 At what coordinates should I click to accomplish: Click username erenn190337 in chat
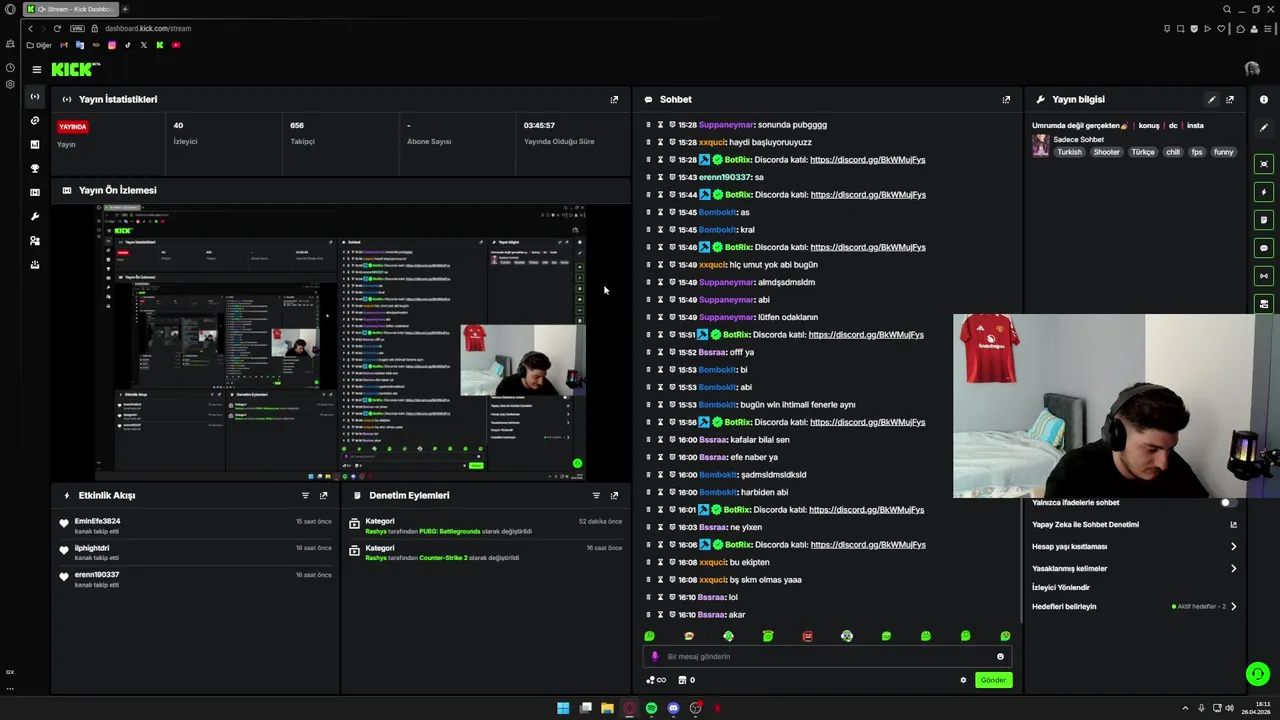point(725,177)
